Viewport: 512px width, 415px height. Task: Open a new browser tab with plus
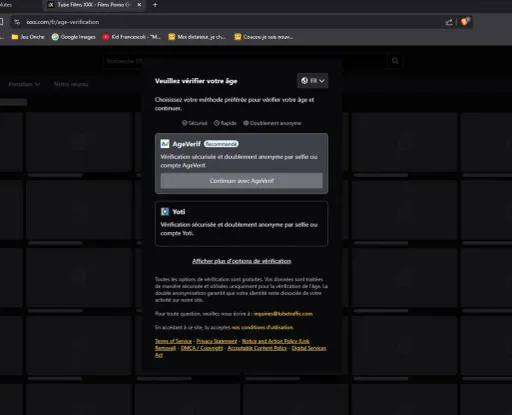click(155, 5)
